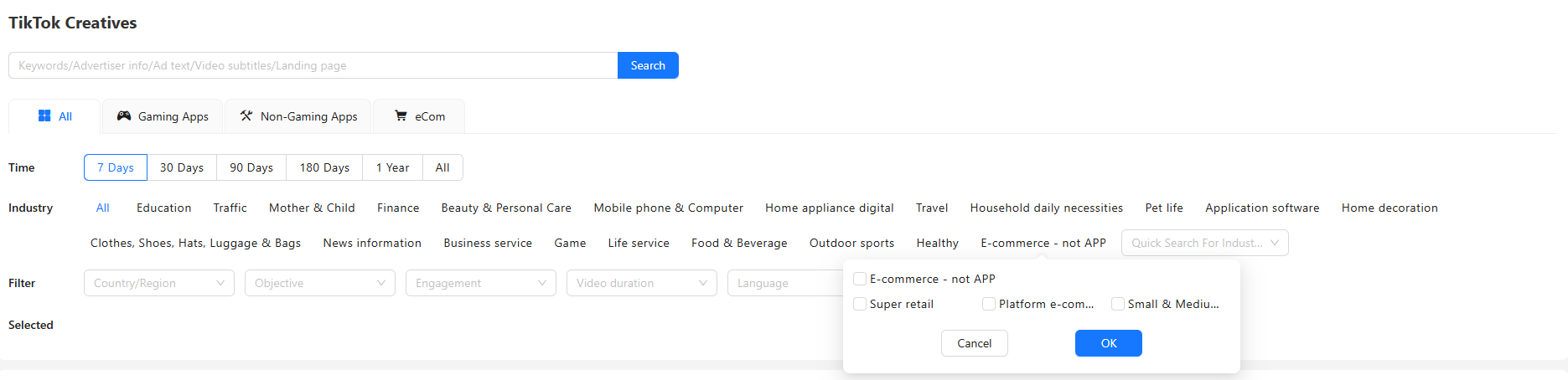The image size is (1568, 380).
Task: Toggle the Small & Medium checkbox
Action: coord(1118,304)
